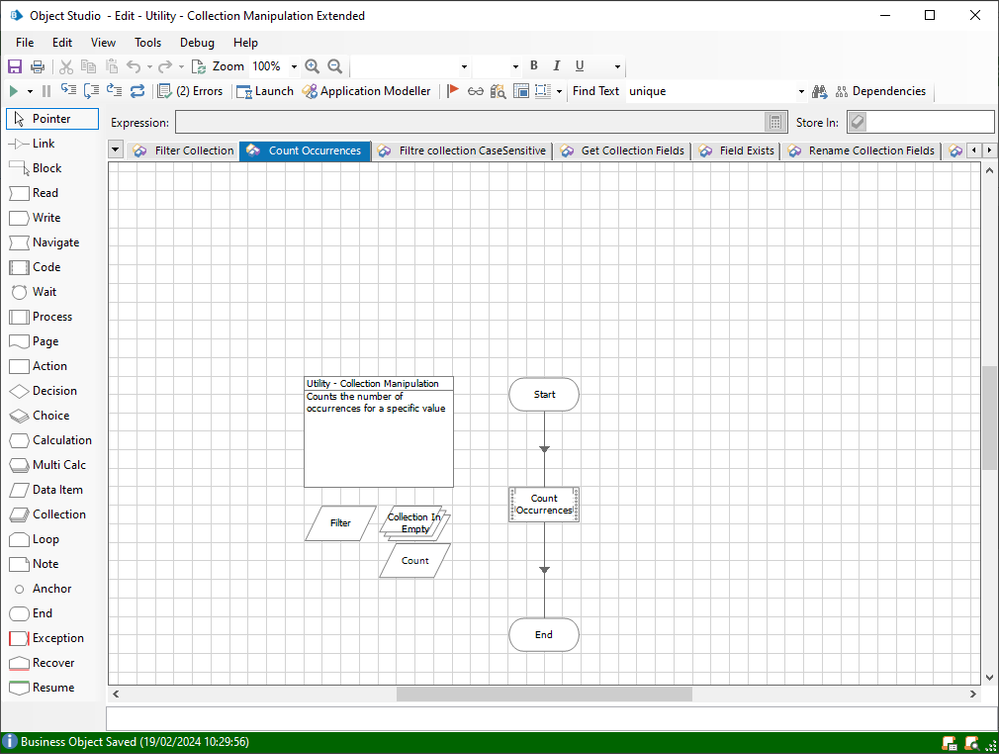Viewport: 999px width, 754px height.
Task: Click the red flag breakpoint icon
Action: tap(453, 91)
